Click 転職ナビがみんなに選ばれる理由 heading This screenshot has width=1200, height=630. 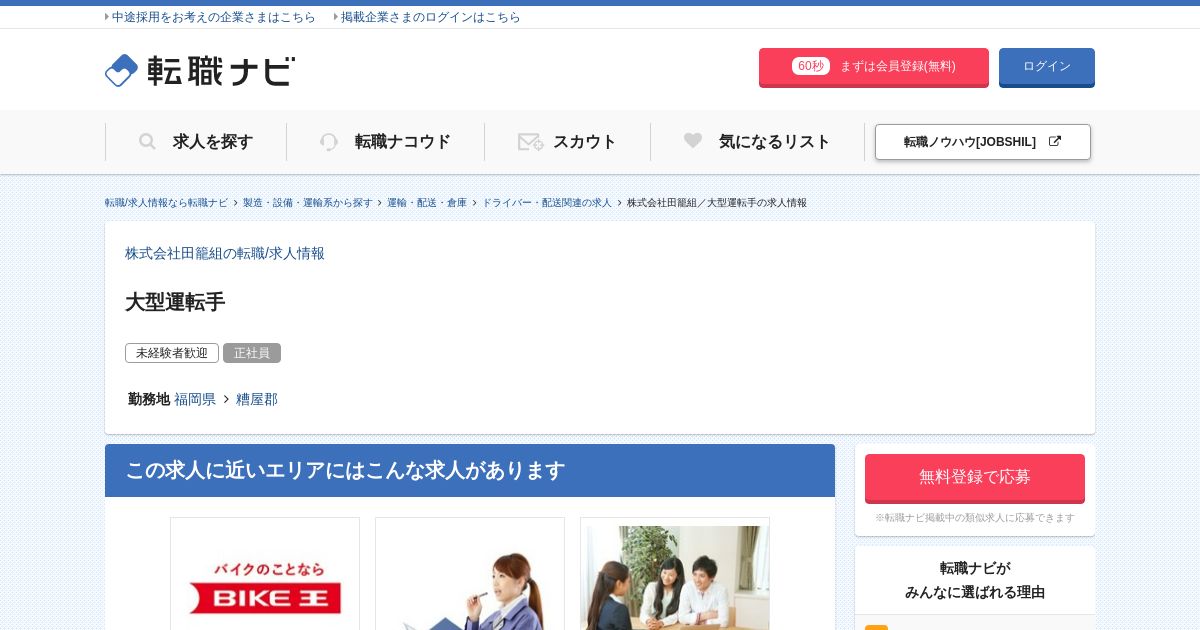point(975,580)
